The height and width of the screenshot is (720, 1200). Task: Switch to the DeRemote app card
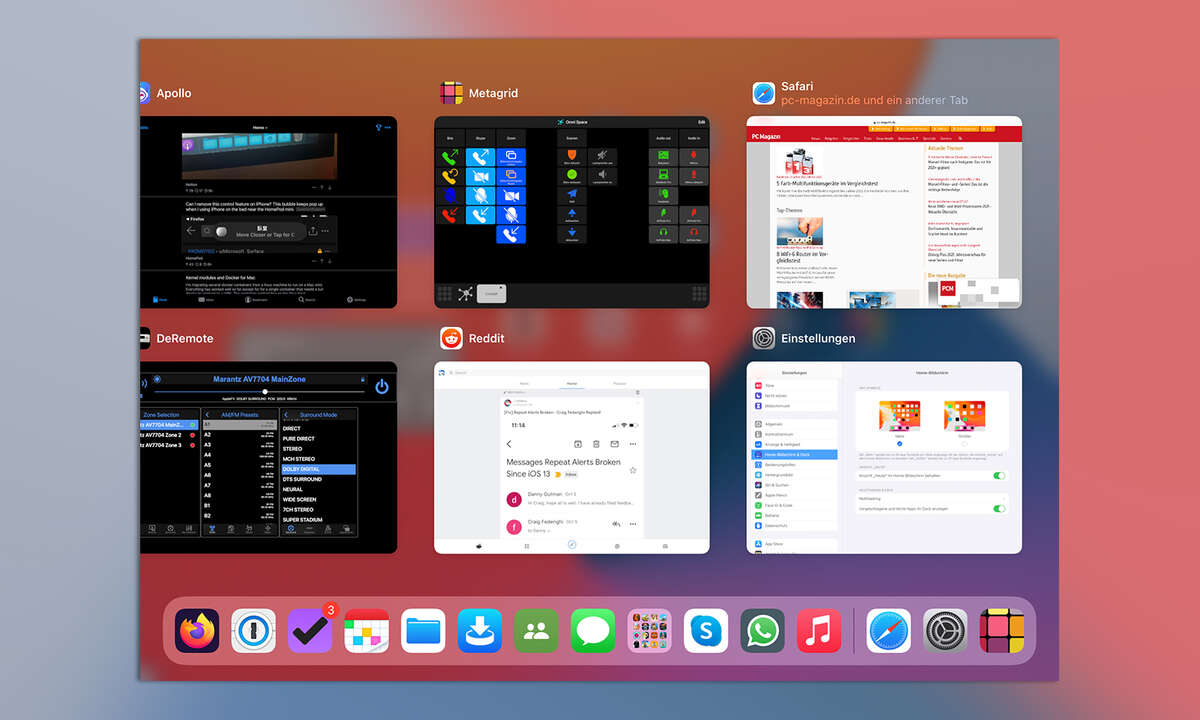pyautogui.click(x=268, y=457)
